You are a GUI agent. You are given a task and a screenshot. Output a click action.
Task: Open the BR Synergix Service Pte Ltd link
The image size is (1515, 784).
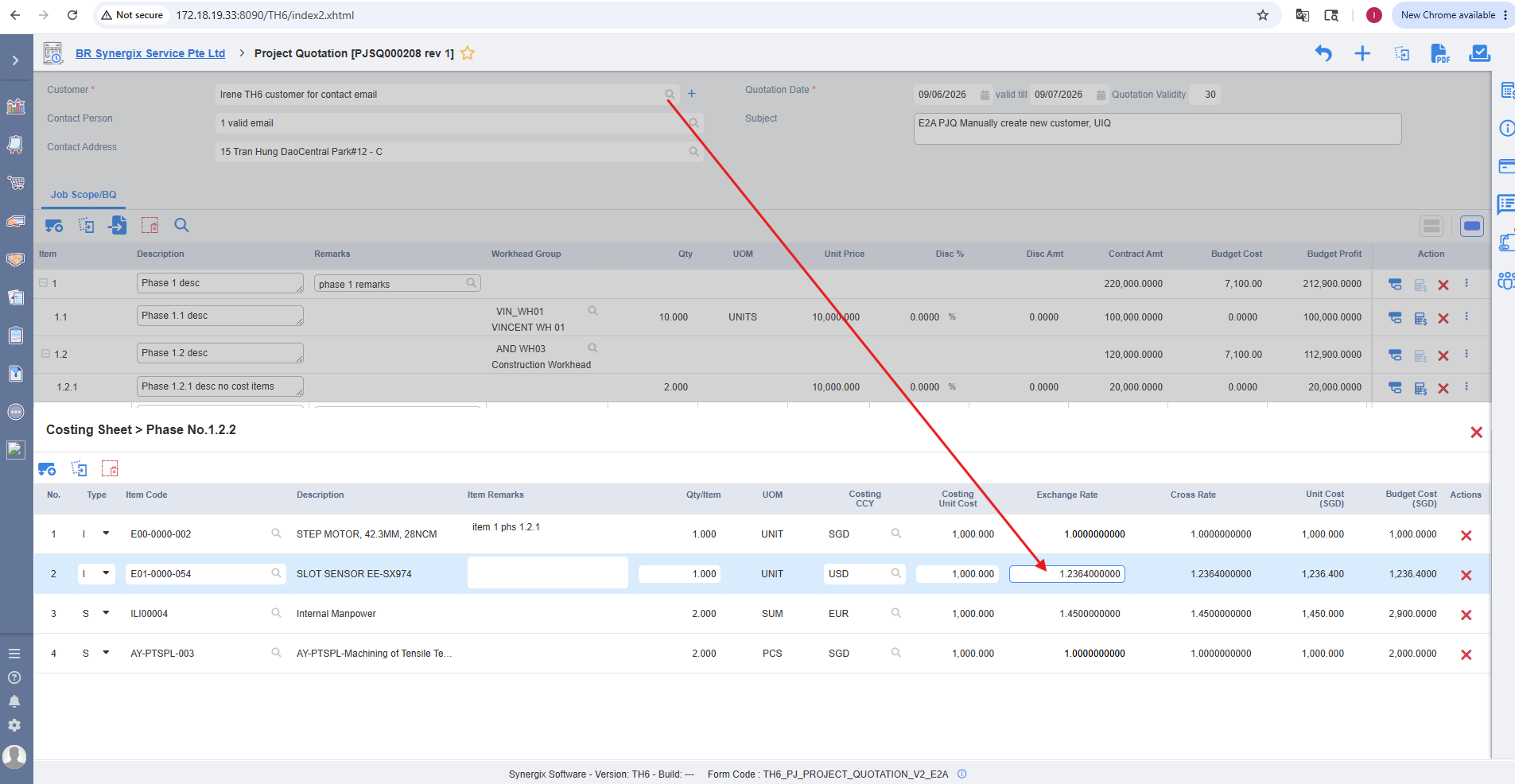150,53
